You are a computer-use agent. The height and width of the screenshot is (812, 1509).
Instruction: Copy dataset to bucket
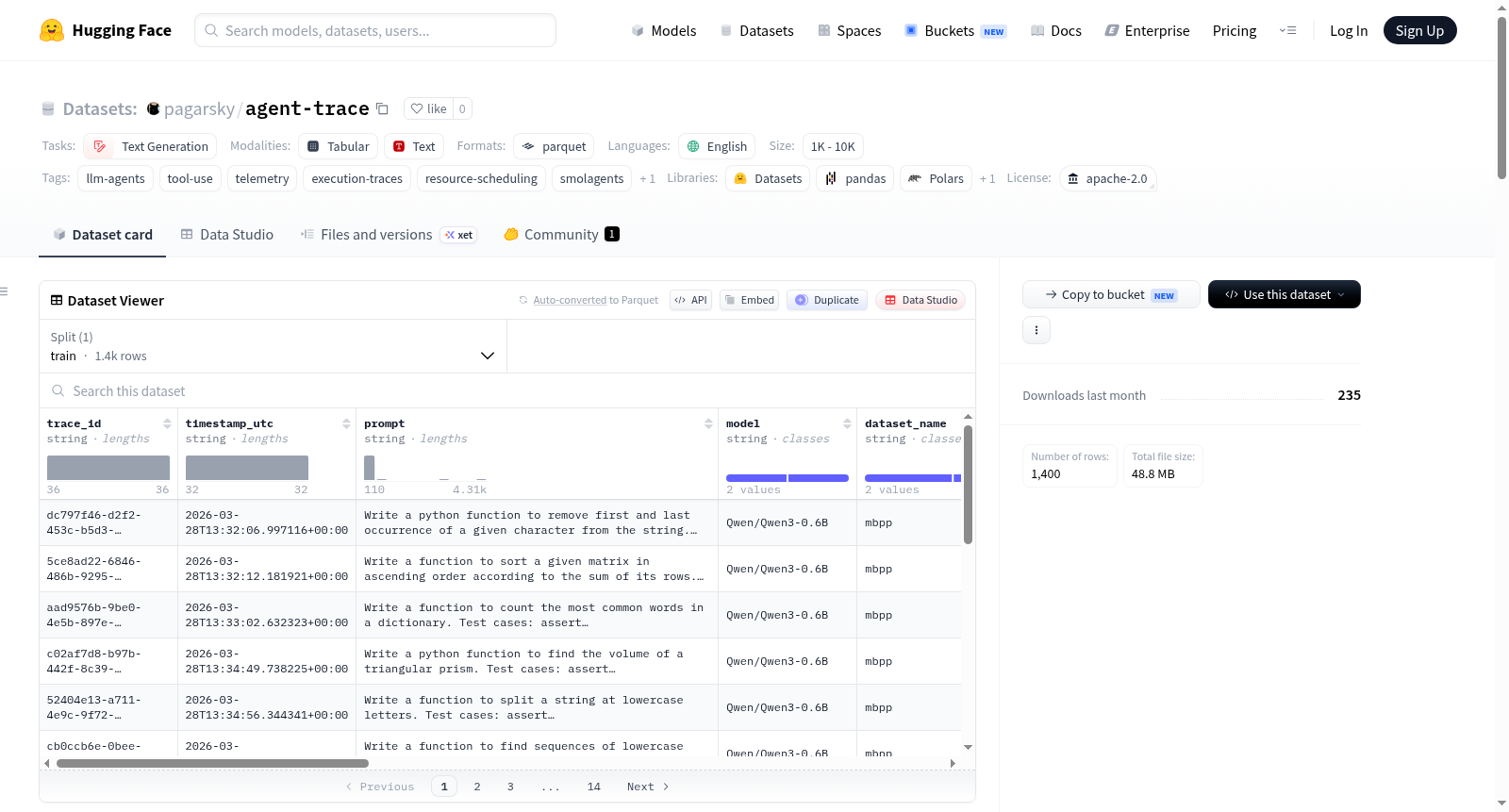click(x=1111, y=294)
